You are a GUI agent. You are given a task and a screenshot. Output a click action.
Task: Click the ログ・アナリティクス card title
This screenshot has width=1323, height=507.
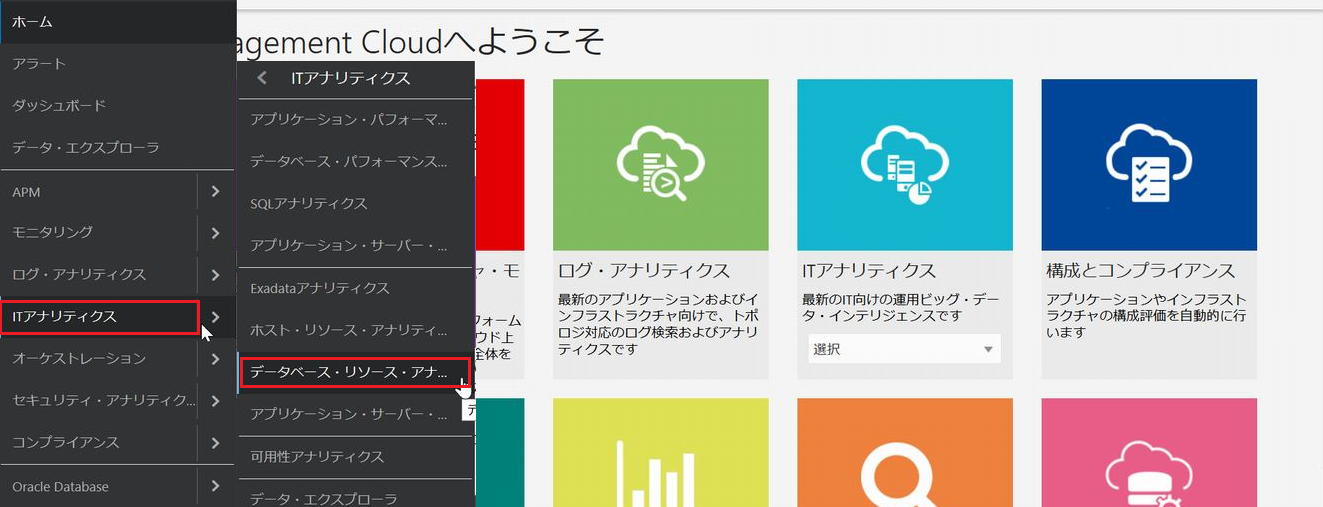643,271
